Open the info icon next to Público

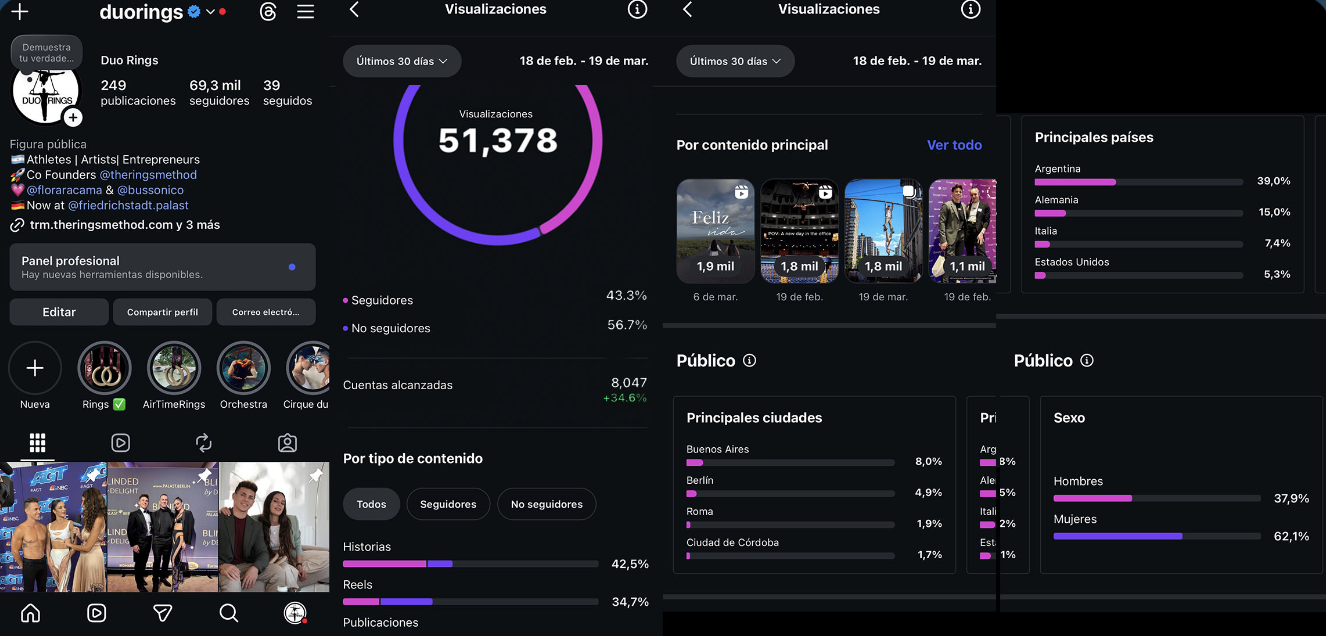[x=750, y=360]
